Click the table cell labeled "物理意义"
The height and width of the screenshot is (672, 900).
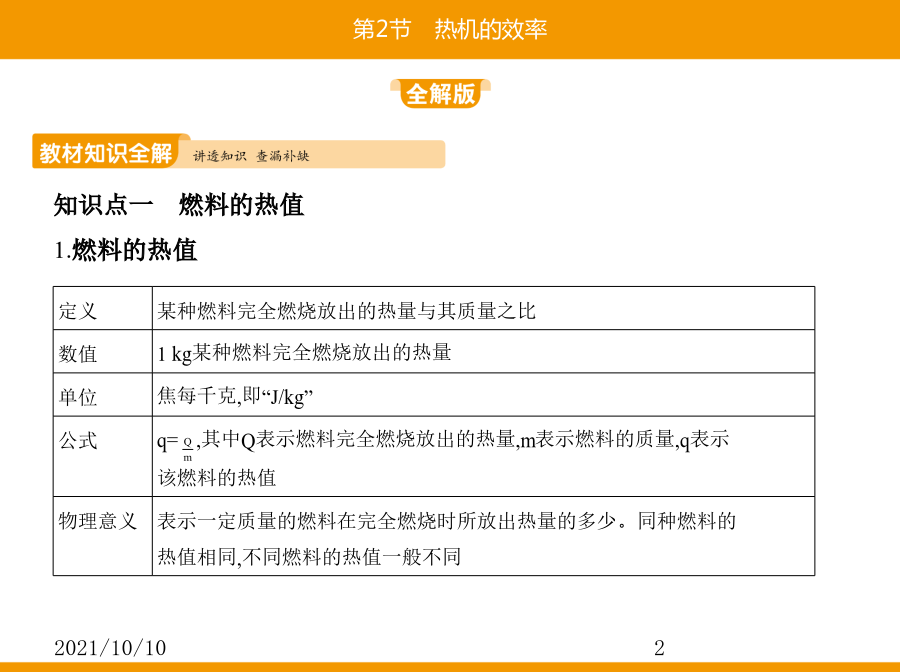coord(103,536)
